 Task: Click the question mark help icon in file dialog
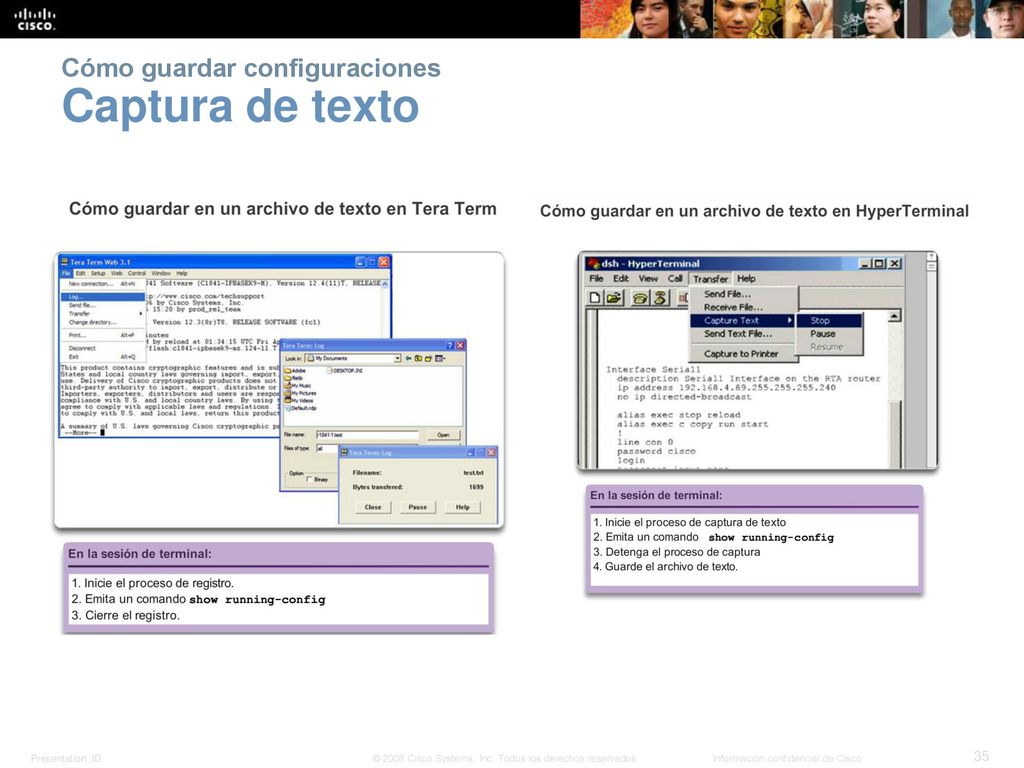(449, 345)
